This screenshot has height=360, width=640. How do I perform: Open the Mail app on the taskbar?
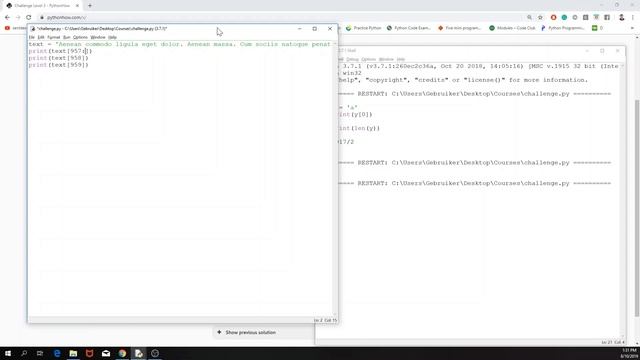(106, 353)
